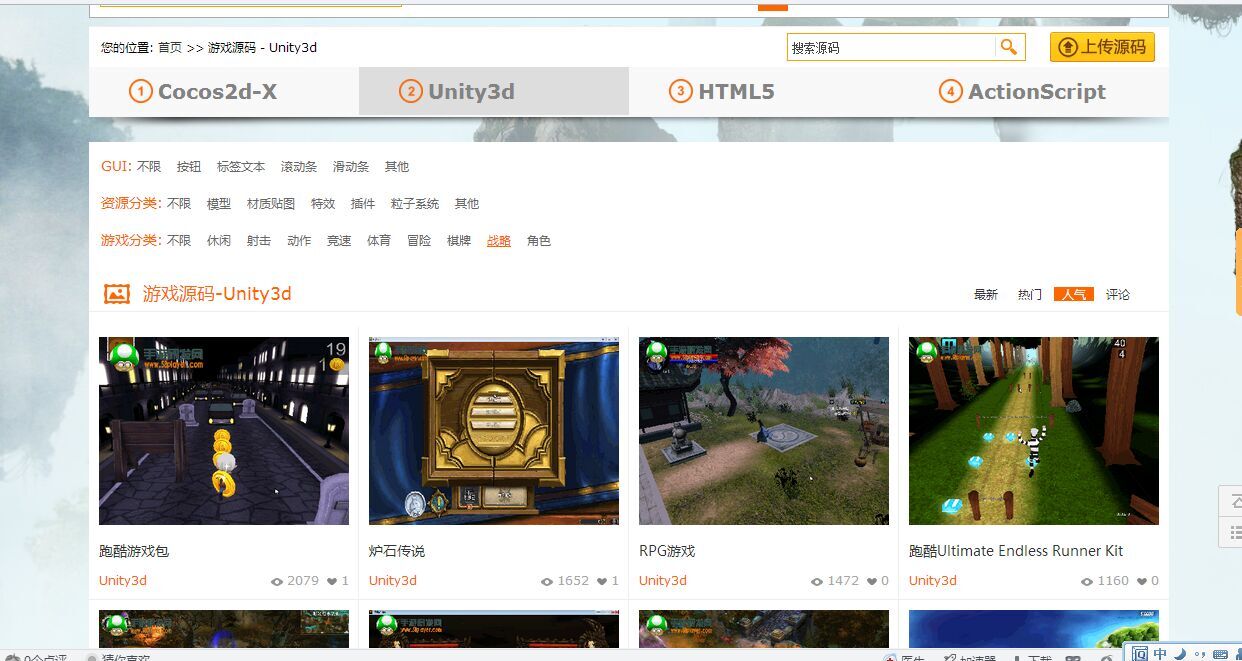Image resolution: width=1242 pixels, height=661 pixels.
Task: Click the IME moon icon
Action: [1181, 654]
